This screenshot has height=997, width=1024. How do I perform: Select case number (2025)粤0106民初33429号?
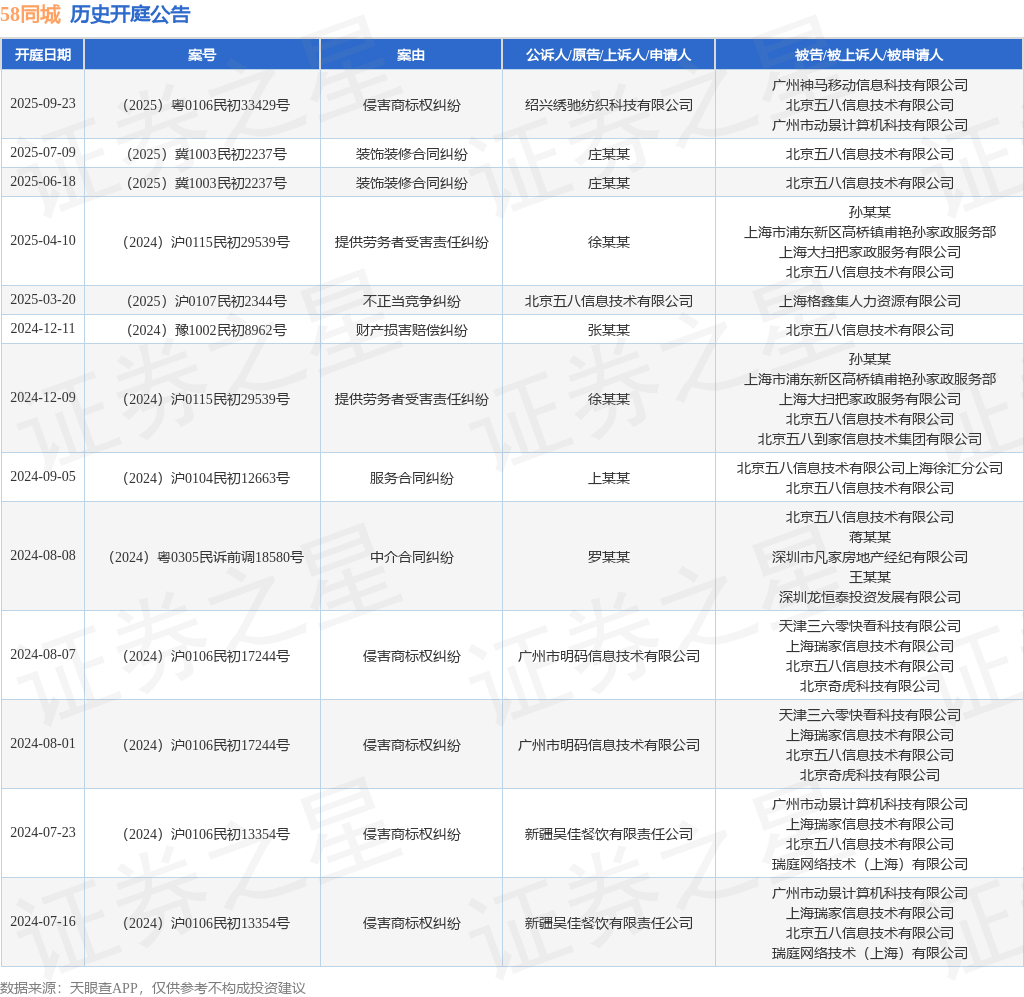coord(206,105)
